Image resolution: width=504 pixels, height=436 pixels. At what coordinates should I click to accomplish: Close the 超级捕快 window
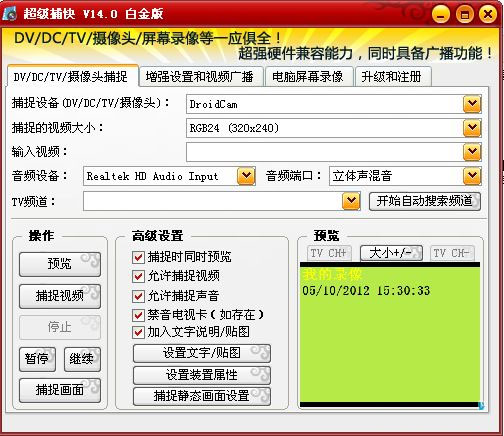488,15
